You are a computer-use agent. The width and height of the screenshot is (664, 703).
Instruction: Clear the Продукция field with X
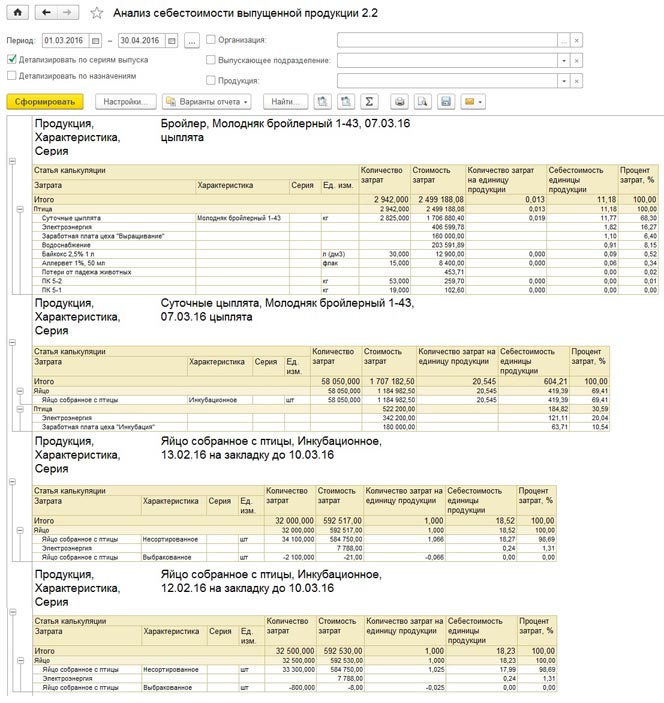pyautogui.click(x=577, y=81)
